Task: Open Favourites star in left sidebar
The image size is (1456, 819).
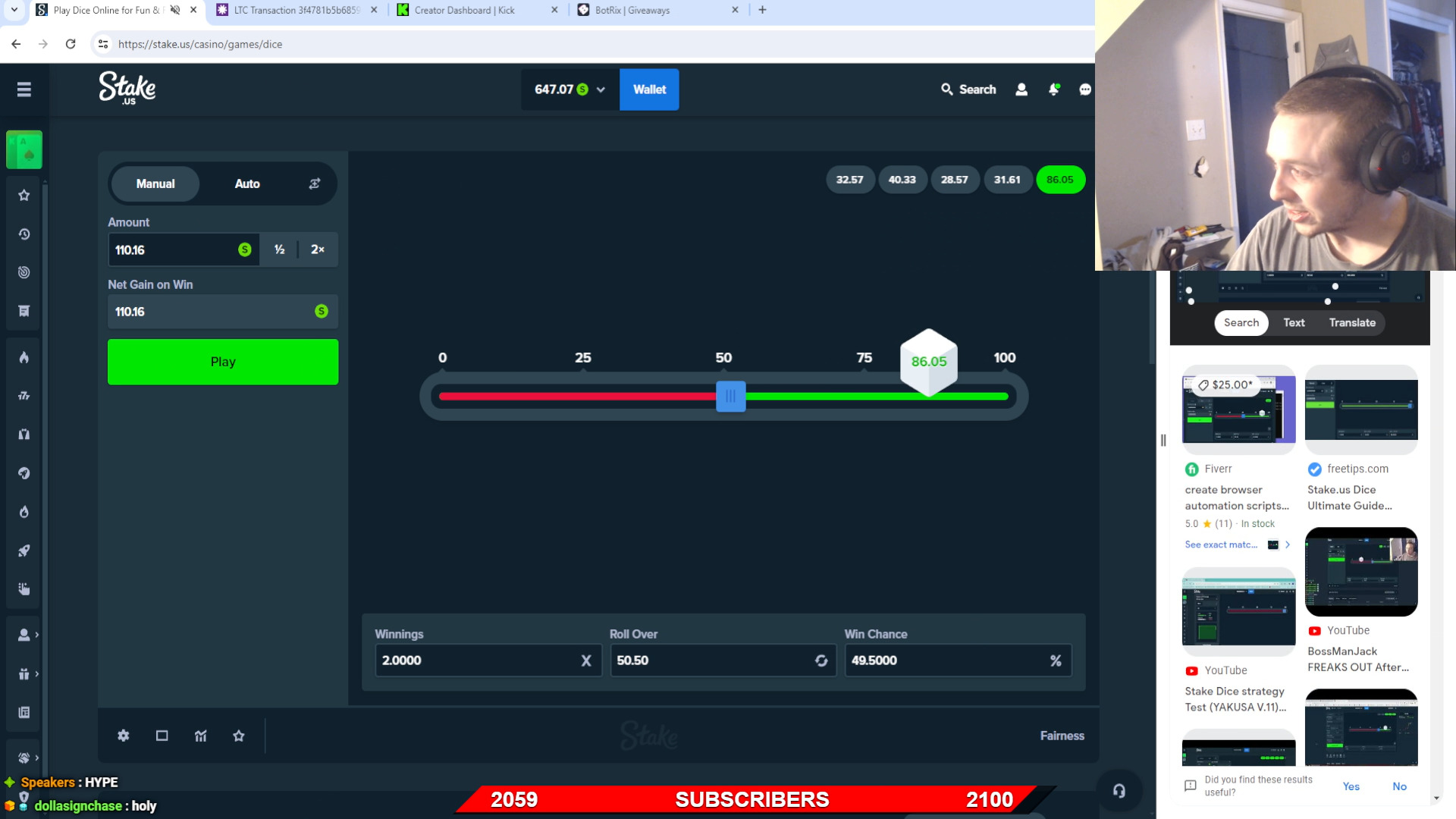Action: (24, 195)
